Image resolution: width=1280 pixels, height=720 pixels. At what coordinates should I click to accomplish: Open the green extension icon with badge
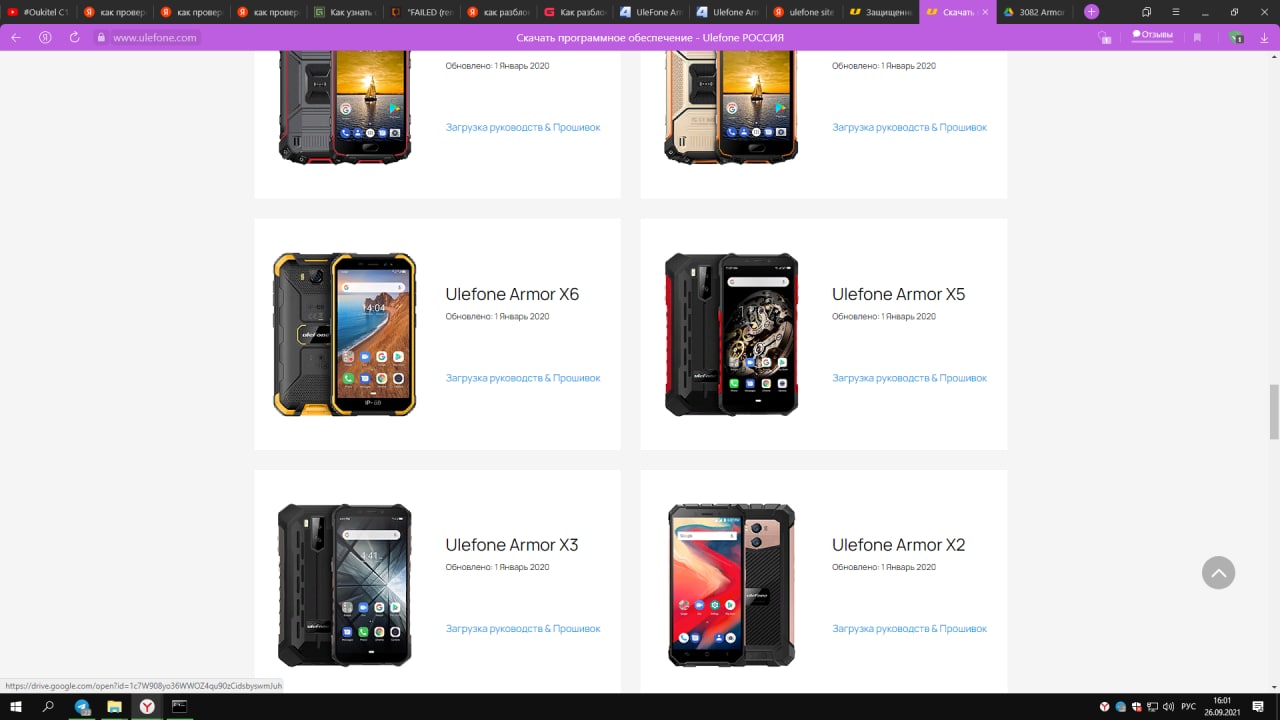[x=1236, y=37]
